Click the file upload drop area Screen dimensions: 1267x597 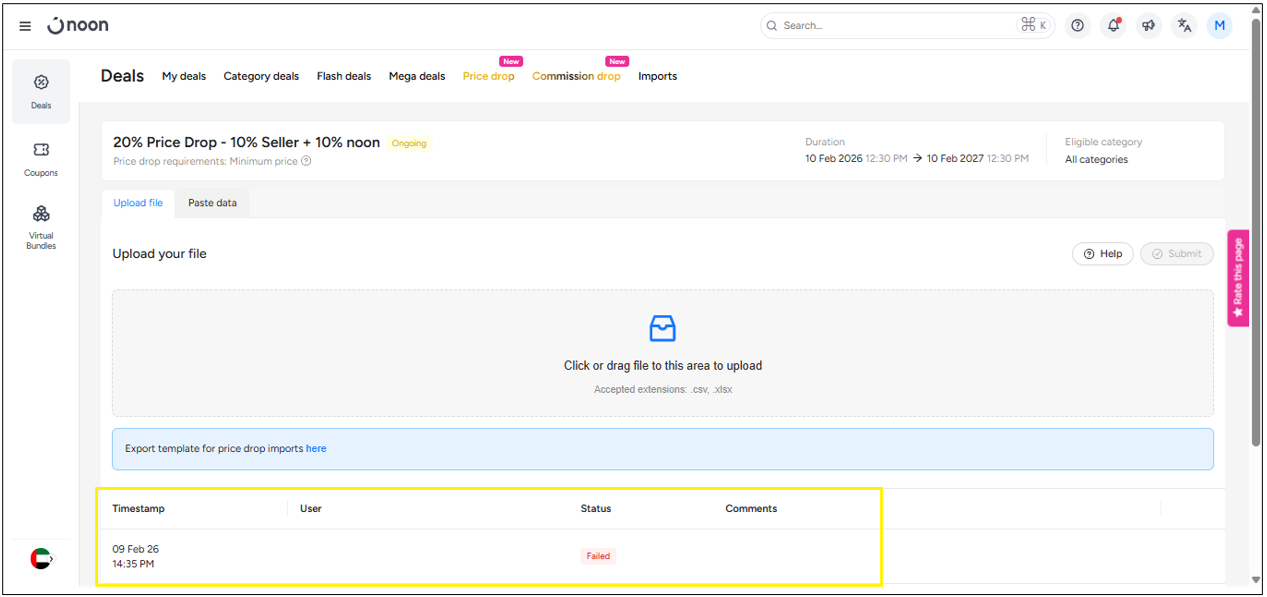(662, 353)
